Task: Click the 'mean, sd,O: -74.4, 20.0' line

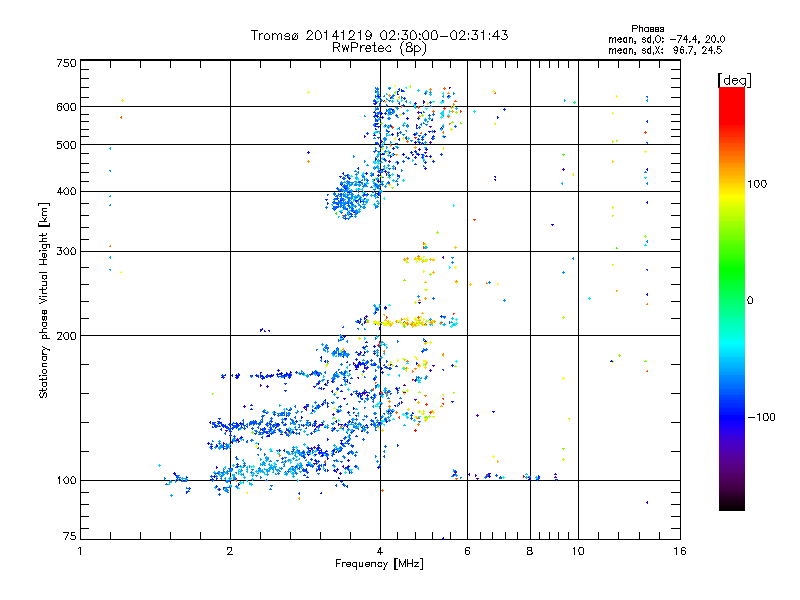Action: pyautogui.click(x=666, y=39)
